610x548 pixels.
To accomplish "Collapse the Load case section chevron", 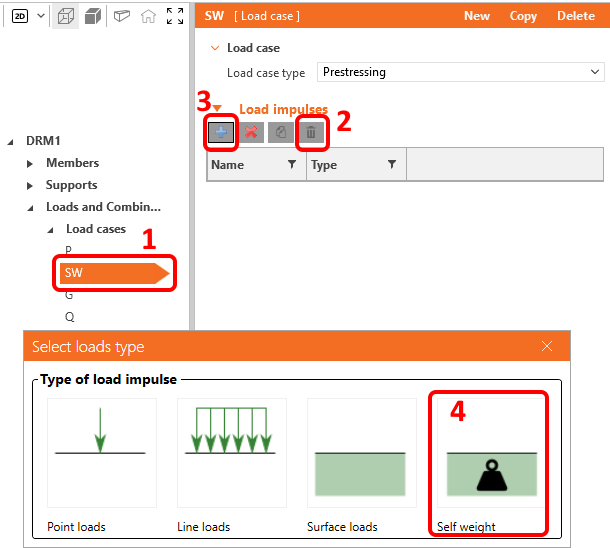I will pos(215,48).
